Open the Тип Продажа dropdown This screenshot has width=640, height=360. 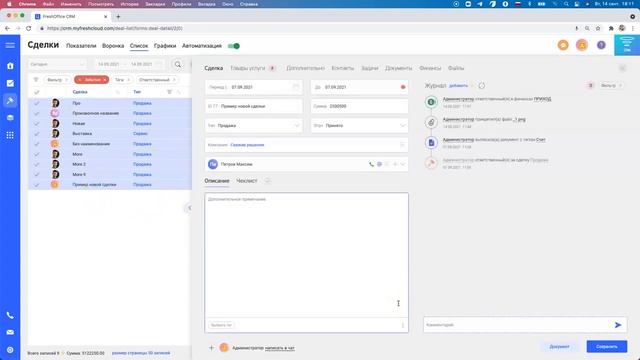tap(253, 126)
